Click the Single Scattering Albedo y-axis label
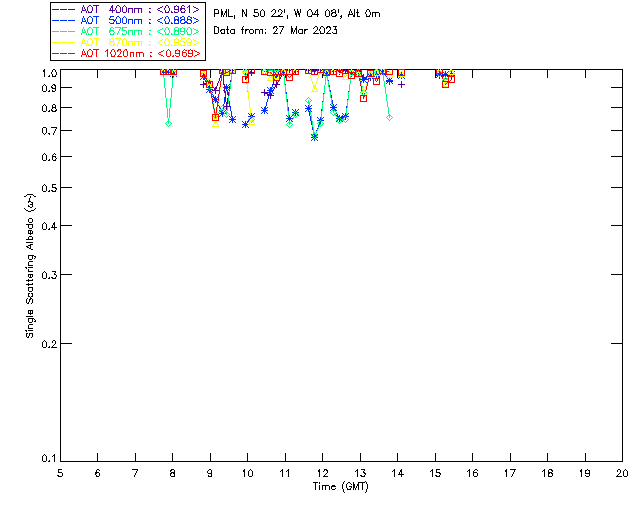The image size is (640, 512). click(31, 266)
